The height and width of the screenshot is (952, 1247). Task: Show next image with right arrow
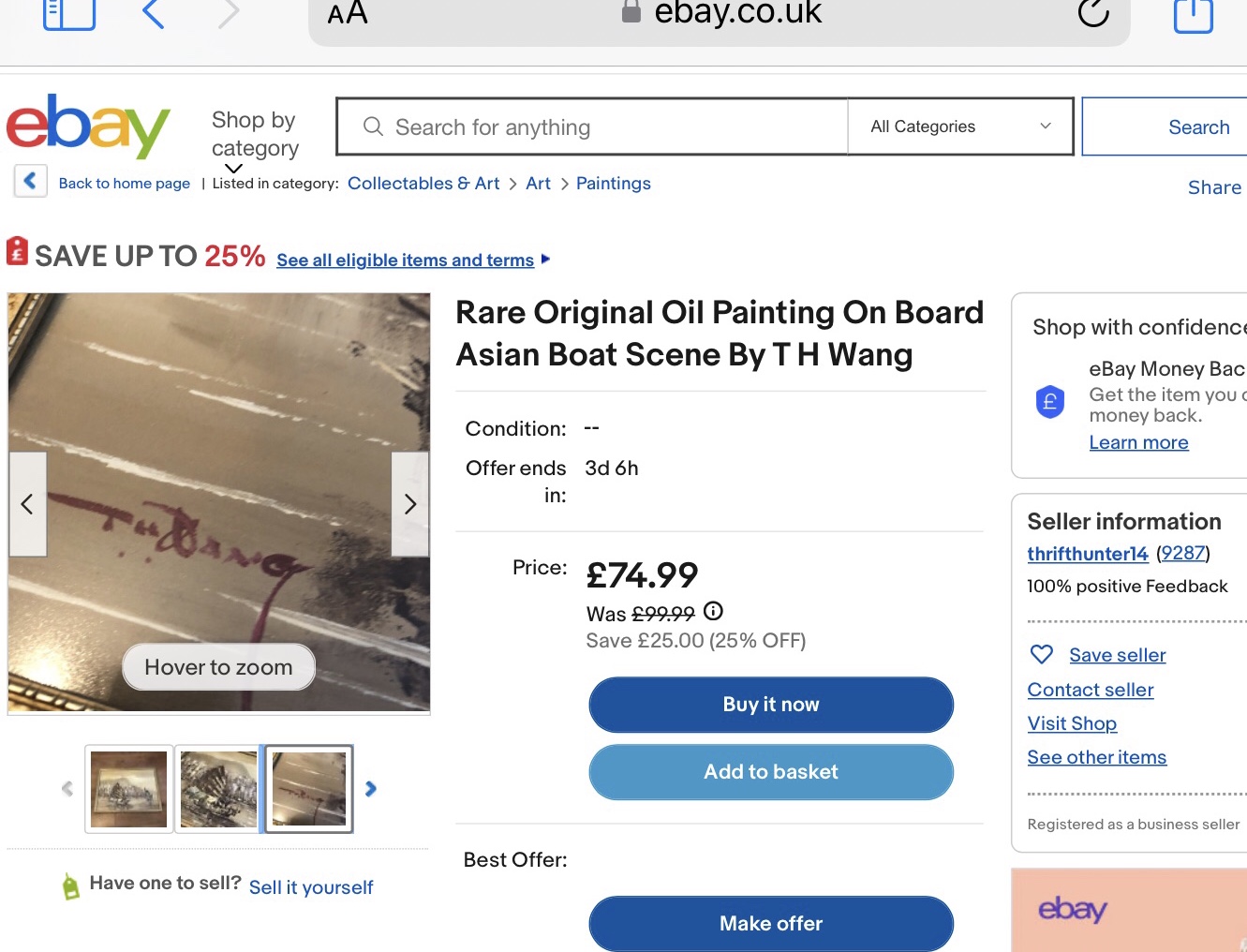[x=409, y=504]
